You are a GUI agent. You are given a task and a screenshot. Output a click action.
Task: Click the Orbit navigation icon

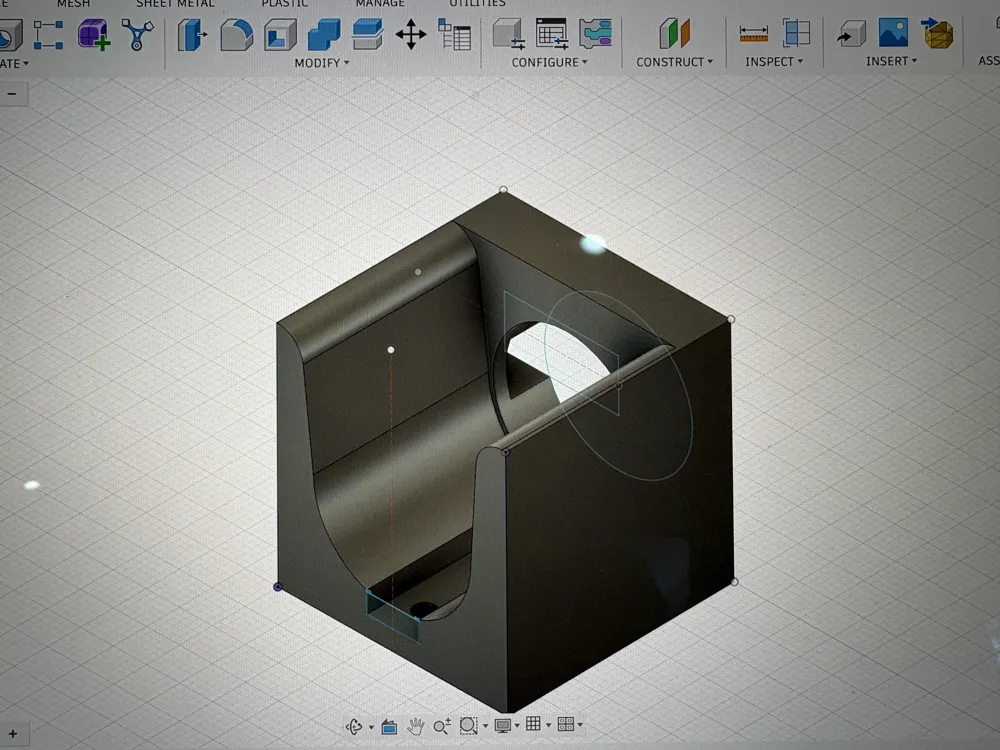point(354,726)
